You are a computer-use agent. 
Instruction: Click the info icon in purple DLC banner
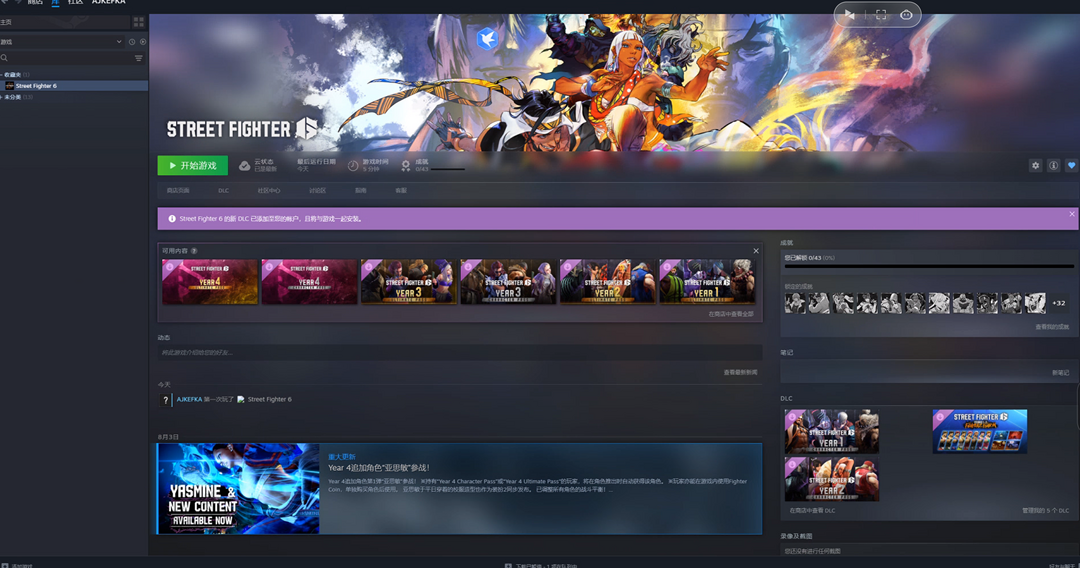pos(172,219)
